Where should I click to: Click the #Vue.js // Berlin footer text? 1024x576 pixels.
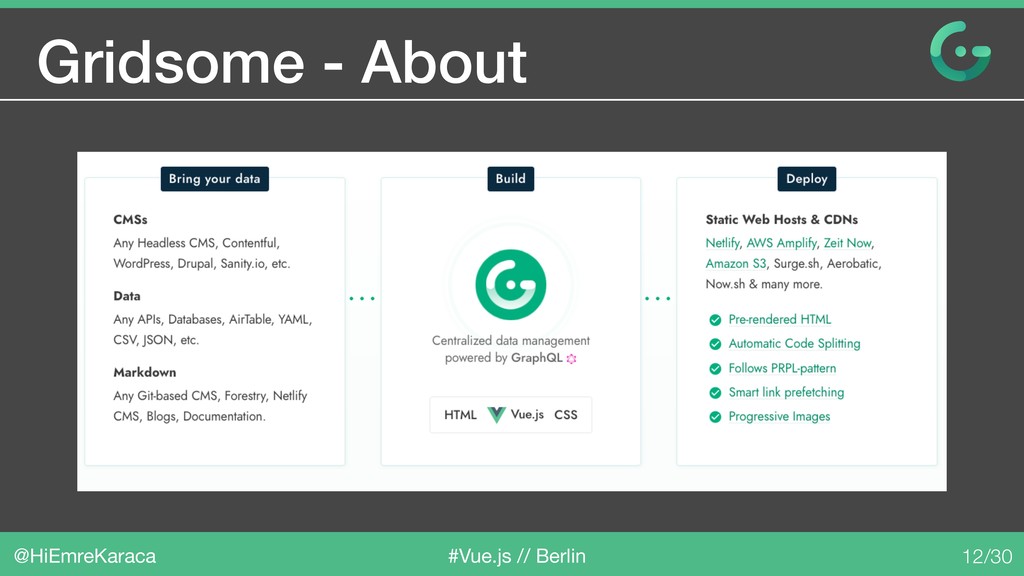coord(517,556)
